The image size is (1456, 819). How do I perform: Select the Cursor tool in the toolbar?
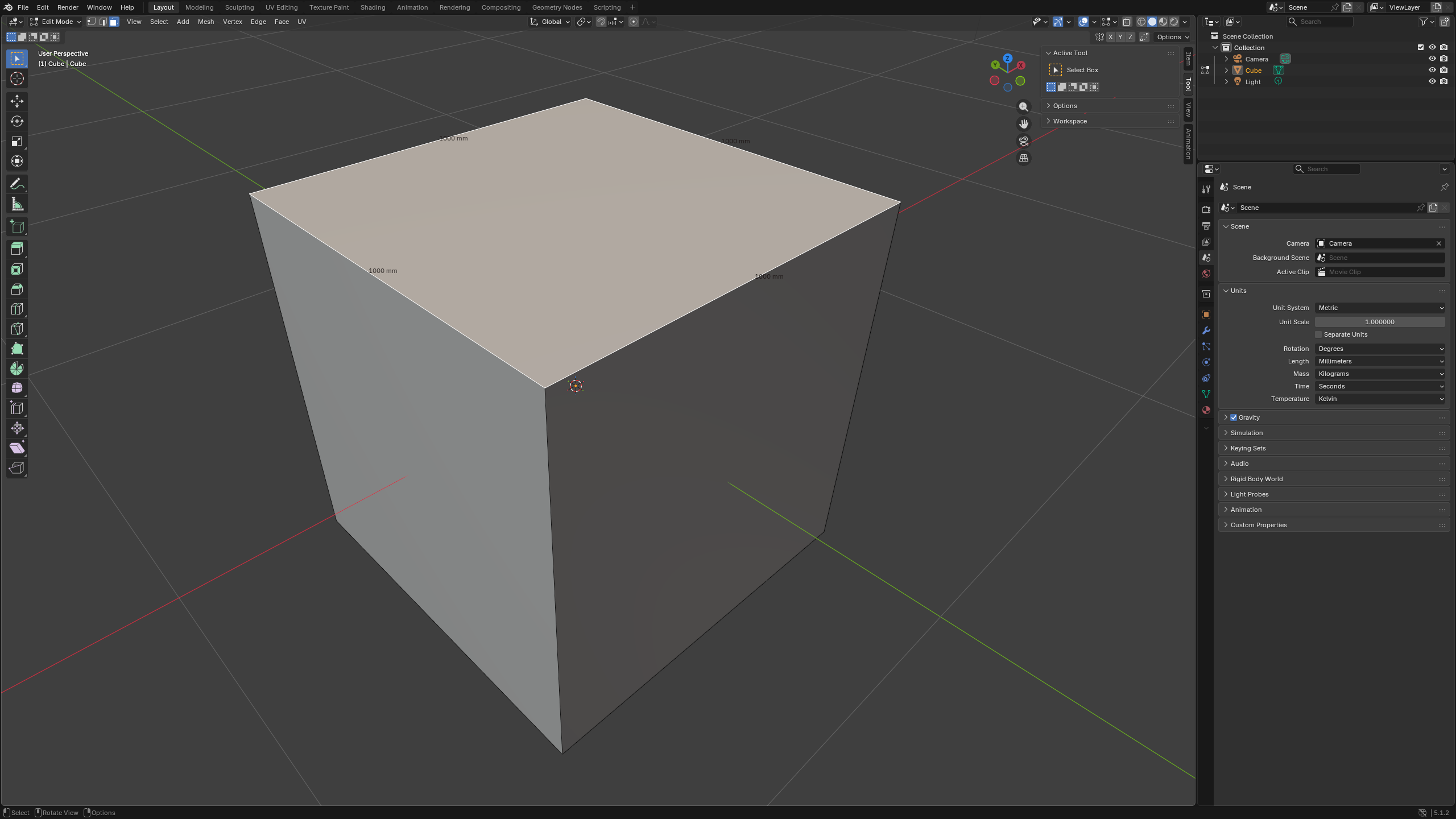[x=16, y=78]
